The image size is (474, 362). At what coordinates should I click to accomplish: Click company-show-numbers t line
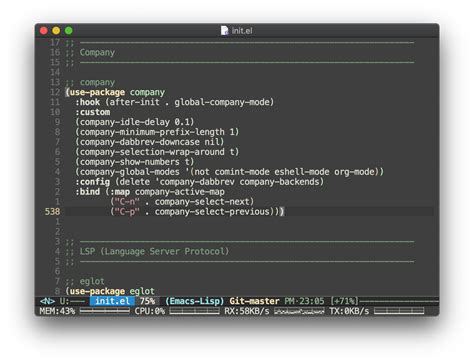pyautogui.click(x=135, y=162)
